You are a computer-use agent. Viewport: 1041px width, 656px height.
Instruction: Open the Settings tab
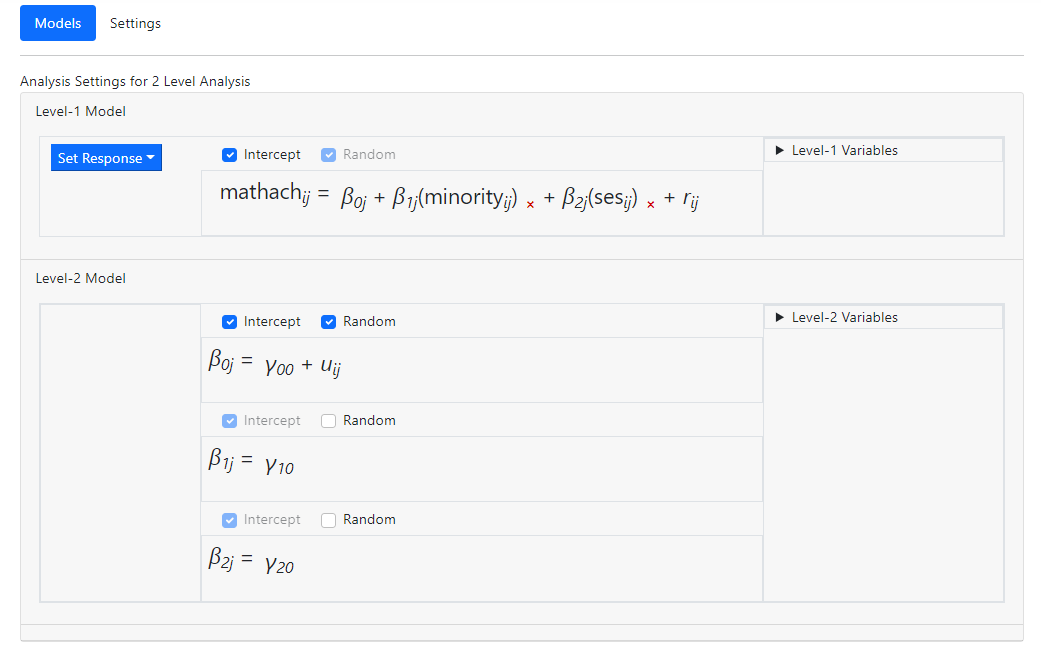(135, 23)
